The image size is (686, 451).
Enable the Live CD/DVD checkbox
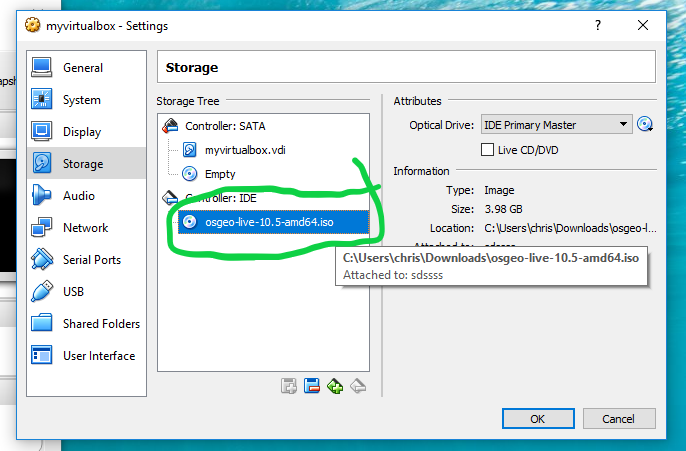(x=487, y=150)
